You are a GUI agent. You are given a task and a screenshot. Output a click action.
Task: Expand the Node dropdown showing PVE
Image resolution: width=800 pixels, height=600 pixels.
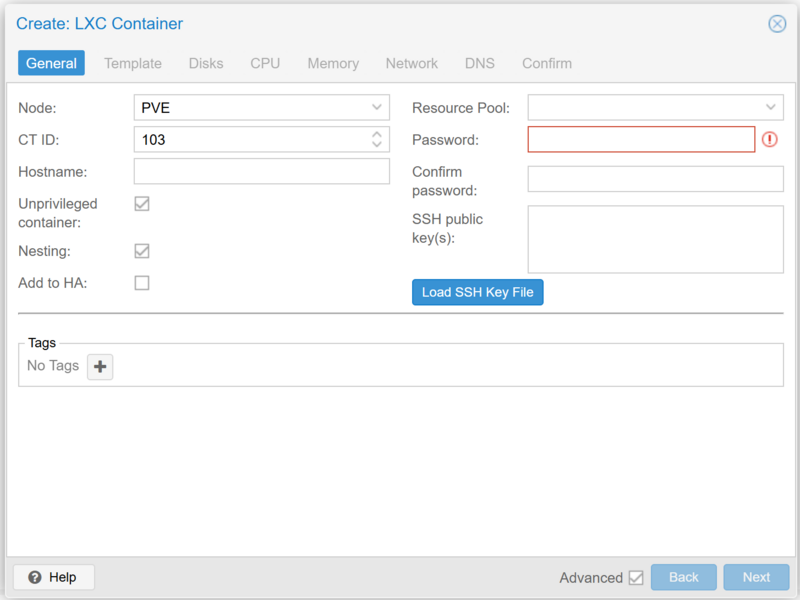pos(377,108)
